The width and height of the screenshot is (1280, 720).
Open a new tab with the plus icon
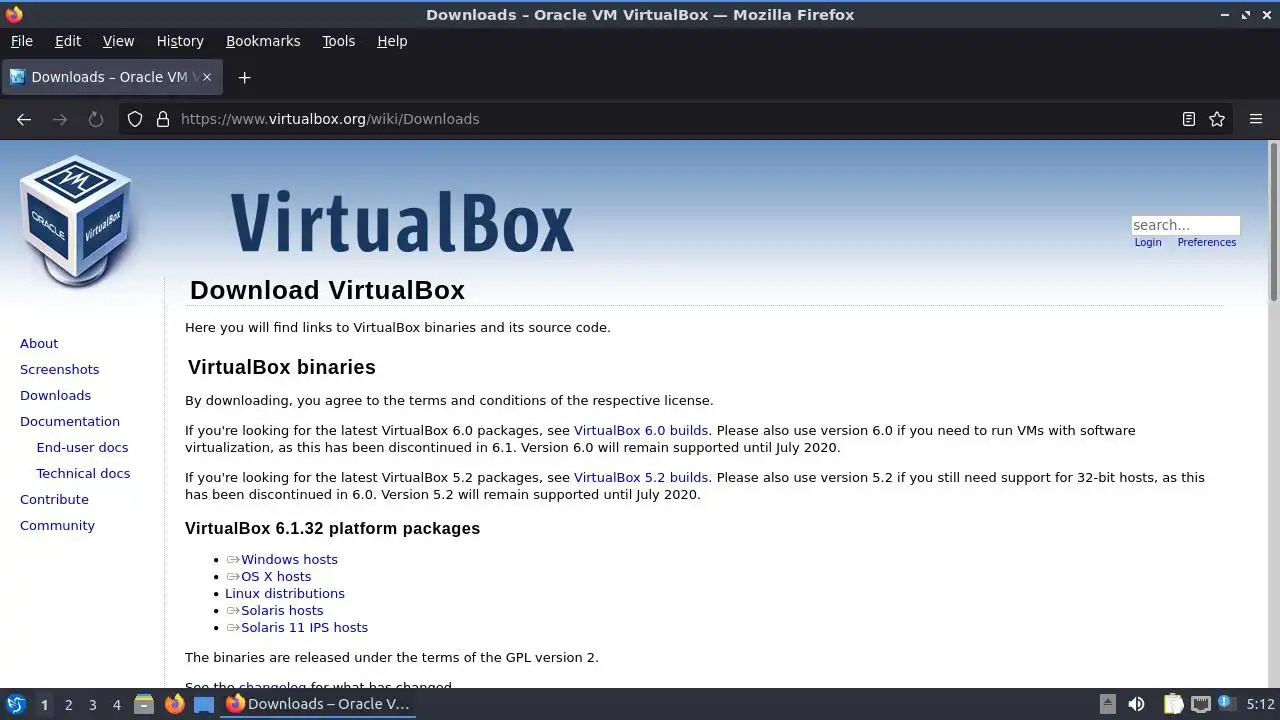(x=244, y=77)
